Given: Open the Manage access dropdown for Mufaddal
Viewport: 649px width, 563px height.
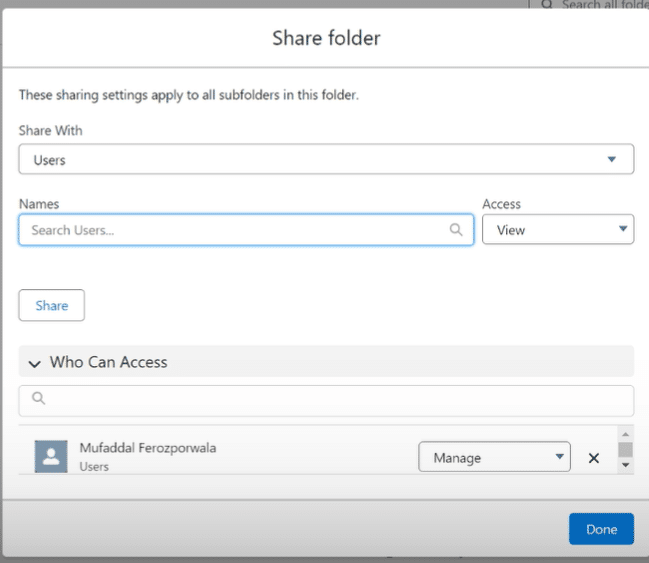Looking at the screenshot, I should pos(493,457).
